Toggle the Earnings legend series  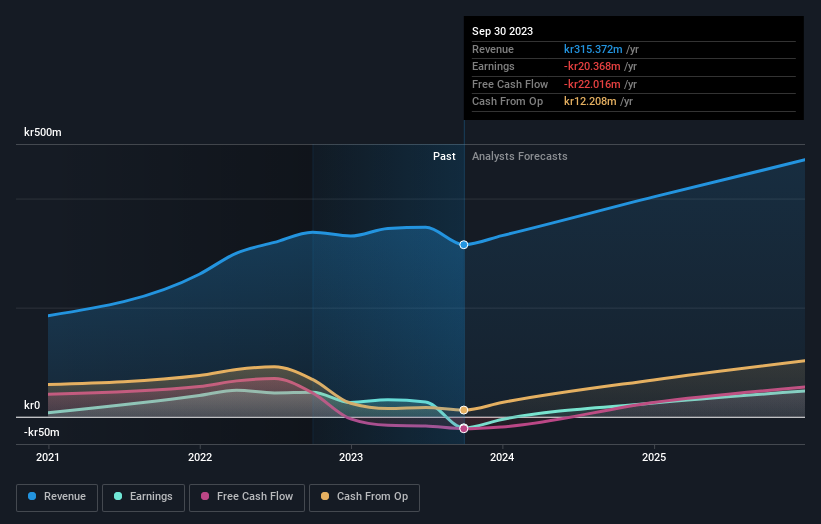pyautogui.click(x=143, y=497)
